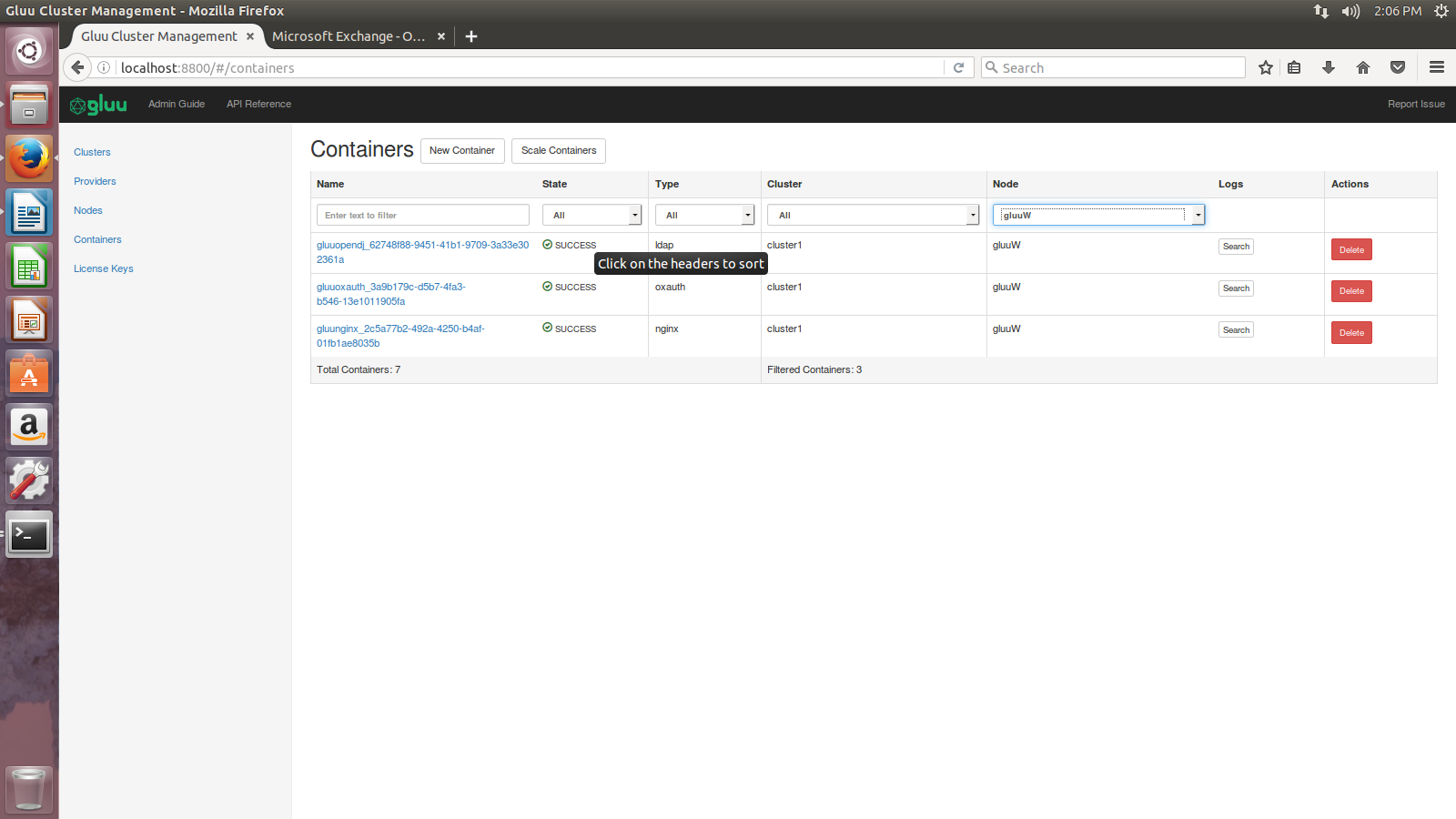Go to Firefox home page icon
The image size is (1456, 819).
(1363, 67)
